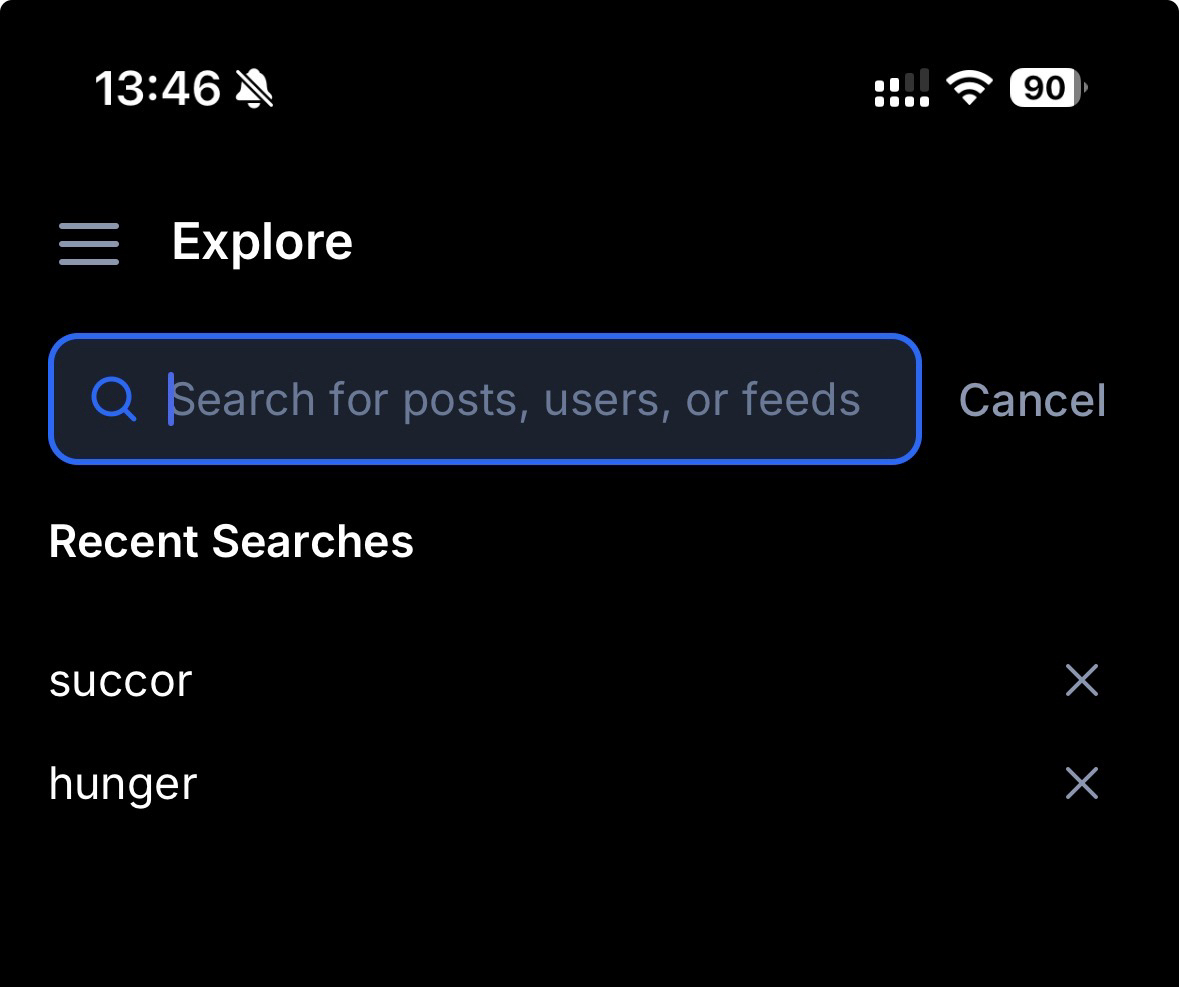
Task: Remove 'succor' from recent searches
Action: coord(1081,681)
